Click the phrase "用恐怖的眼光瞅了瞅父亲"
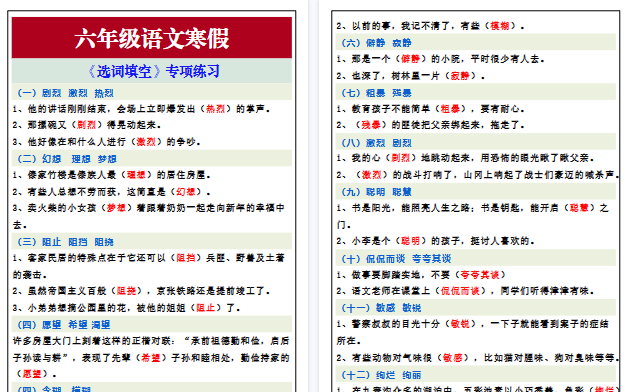 coord(535,158)
